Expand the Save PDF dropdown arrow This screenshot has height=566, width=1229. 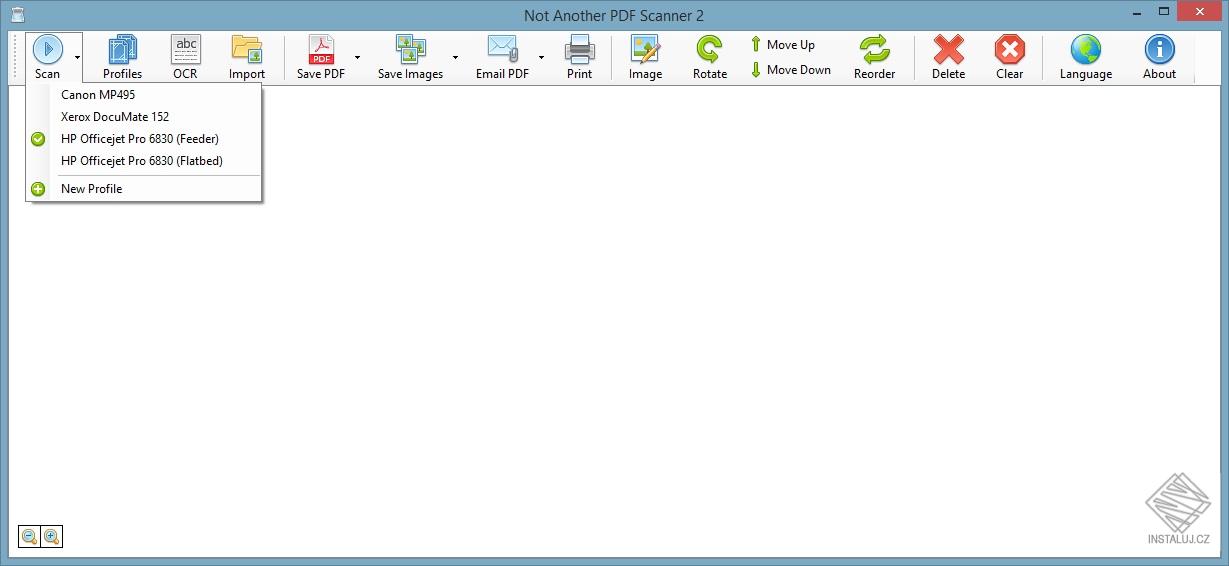pyautogui.click(x=357, y=57)
